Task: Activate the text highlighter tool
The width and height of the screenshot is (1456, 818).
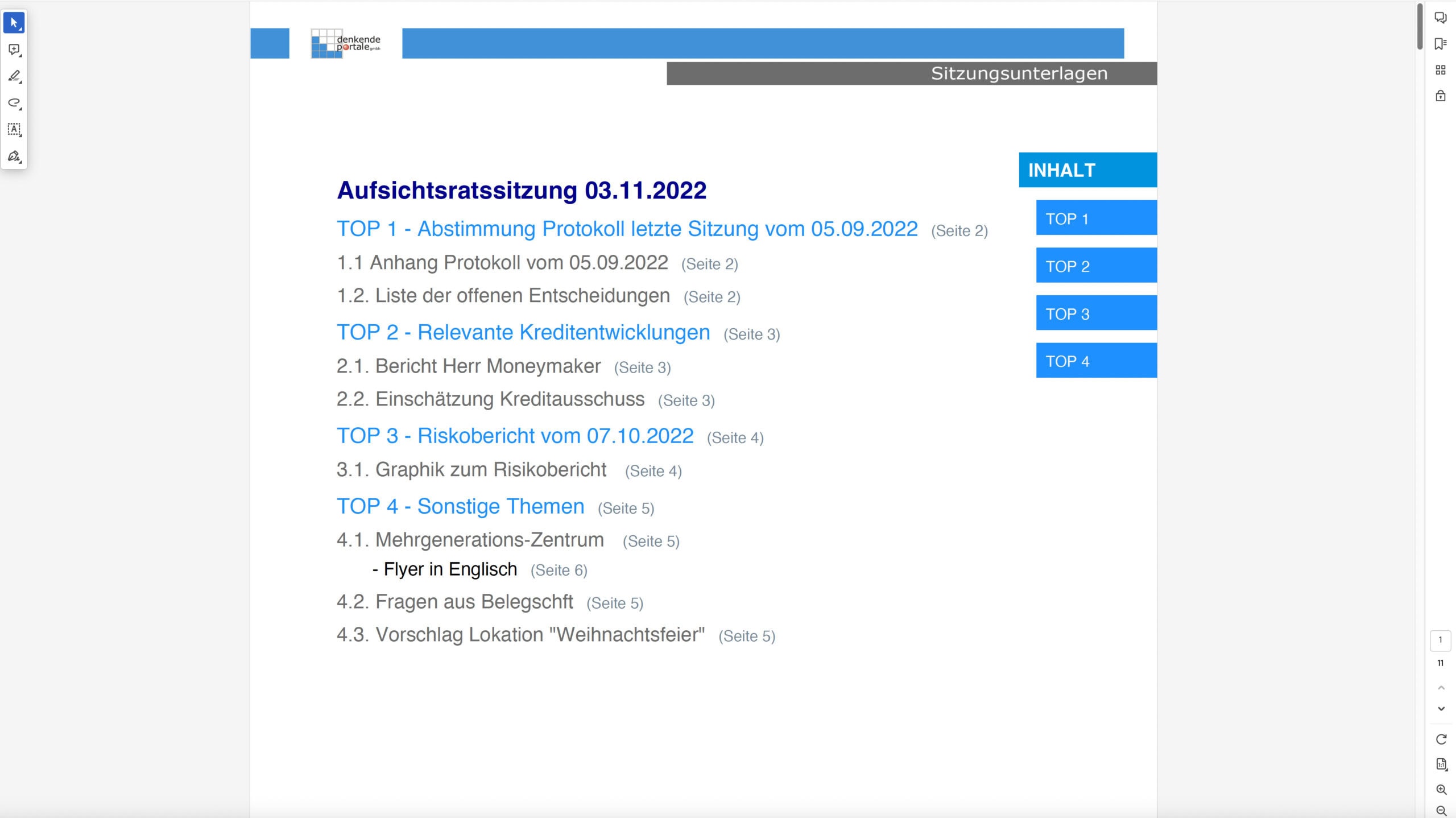Action: pos(14,75)
